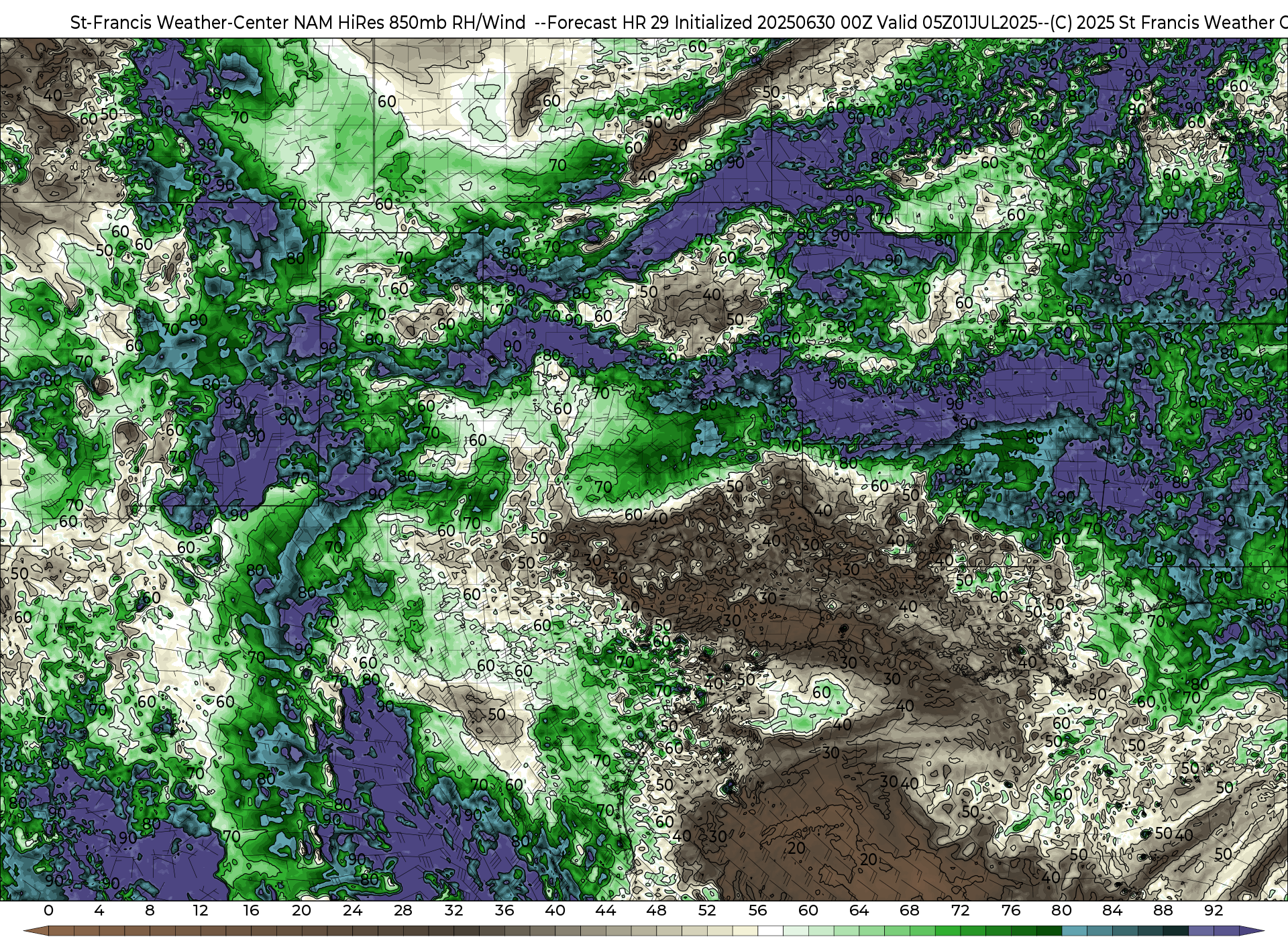Click the teal colorbar swatch just right of the 80 label
Screen dimensions: 1288x939
pyautogui.click(x=1074, y=931)
